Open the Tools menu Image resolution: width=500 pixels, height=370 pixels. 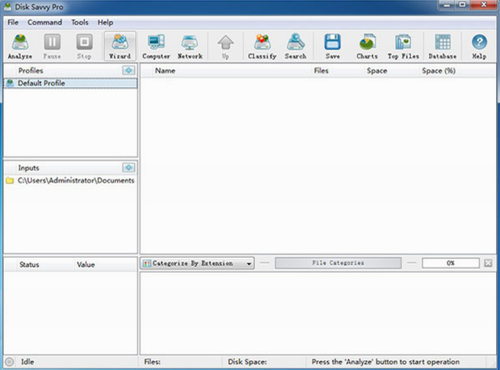click(80, 22)
